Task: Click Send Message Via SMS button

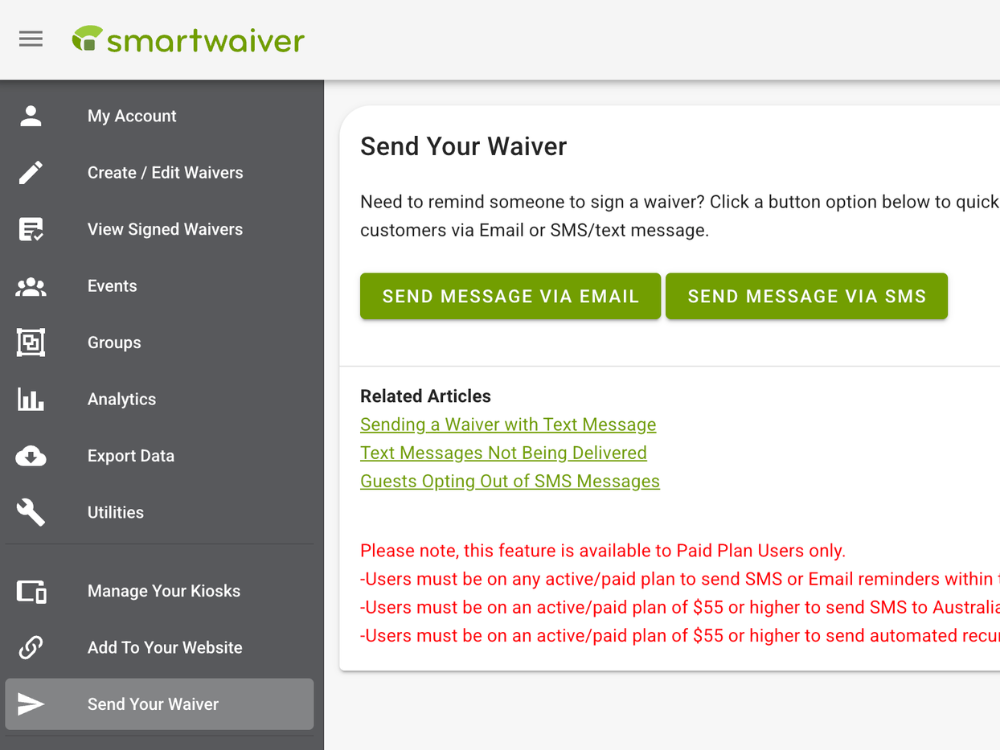Action: coord(807,296)
